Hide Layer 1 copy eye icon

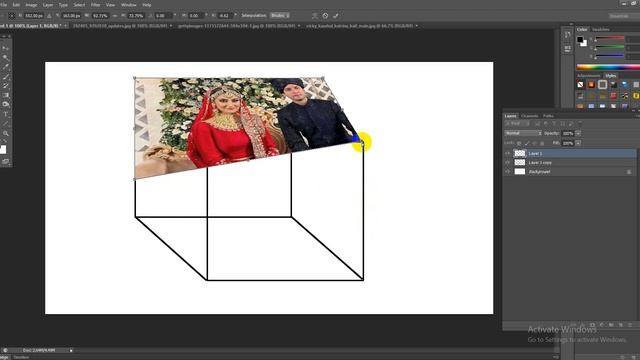pyautogui.click(x=508, y=162)
